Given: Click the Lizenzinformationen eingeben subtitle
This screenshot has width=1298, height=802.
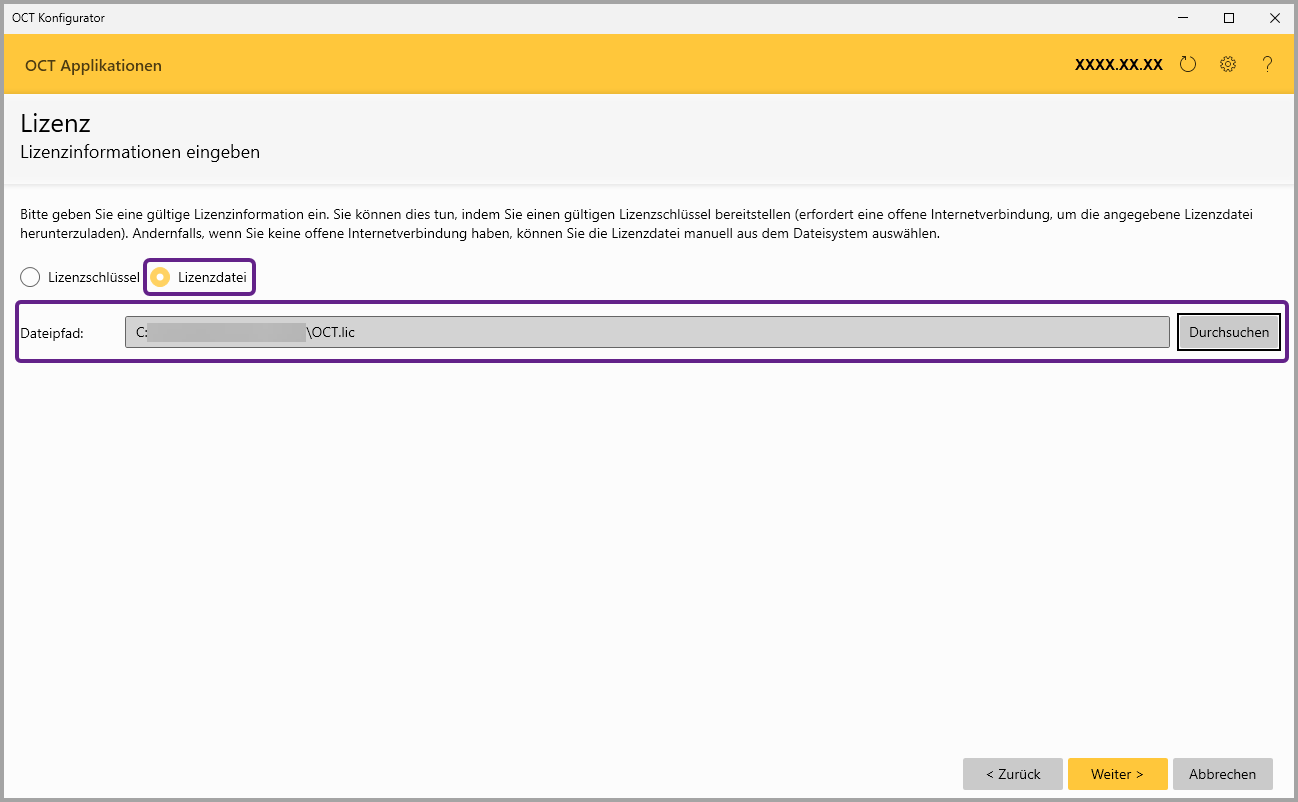Looking at the screenshot, I should [140, 152].
